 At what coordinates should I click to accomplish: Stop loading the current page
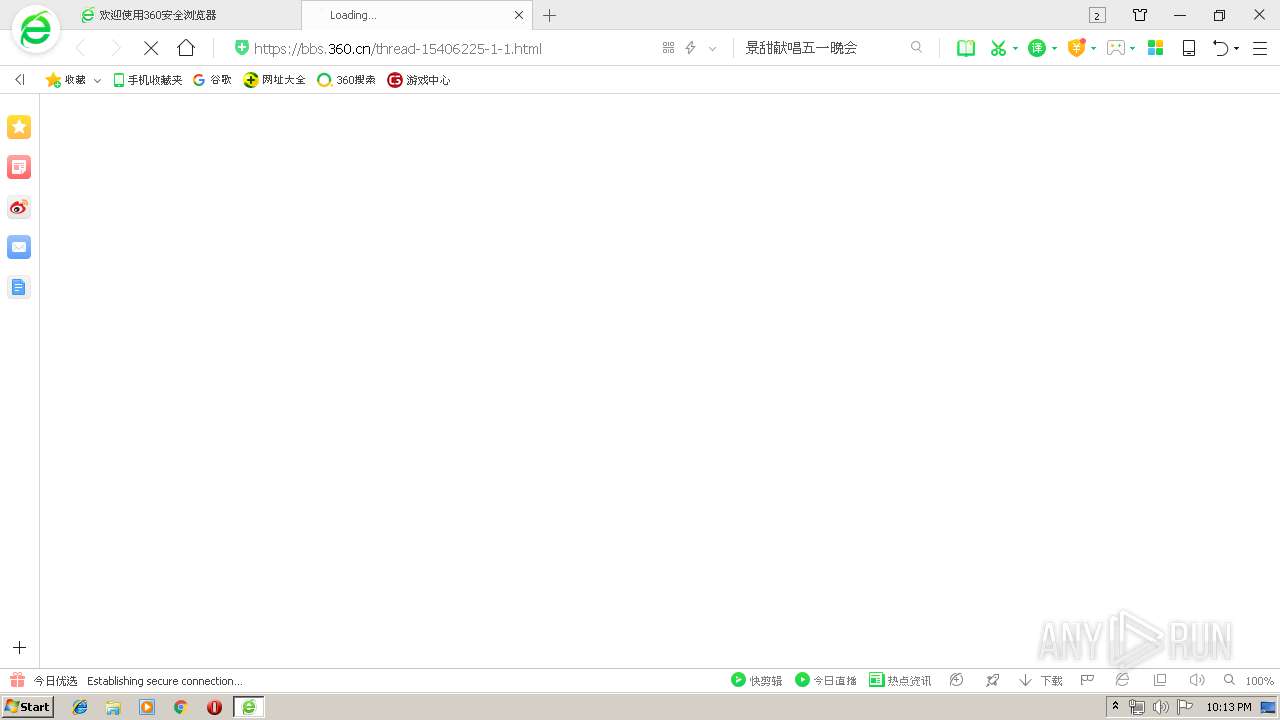pos(151,48)
